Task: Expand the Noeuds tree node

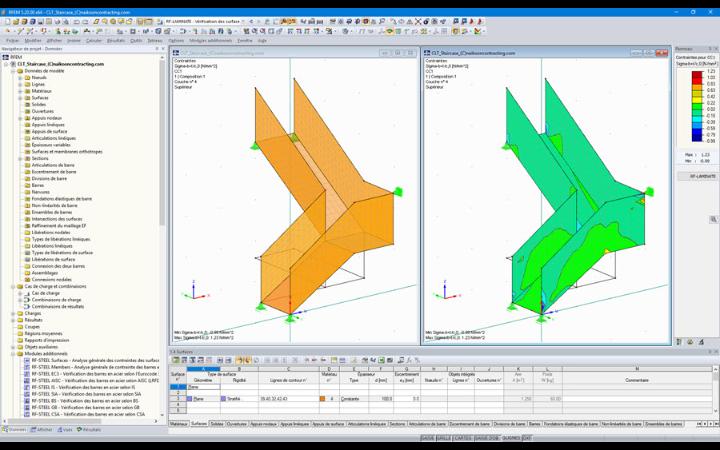Action: point(20,78)
